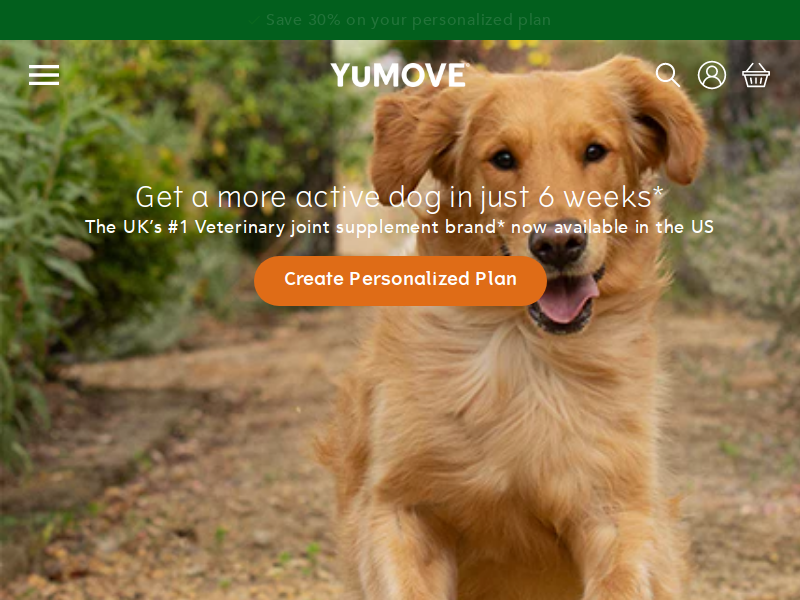This screenshot has width=800, height=600.
Task: Click 'personalized plan' in the top banner
Action: 481,20
